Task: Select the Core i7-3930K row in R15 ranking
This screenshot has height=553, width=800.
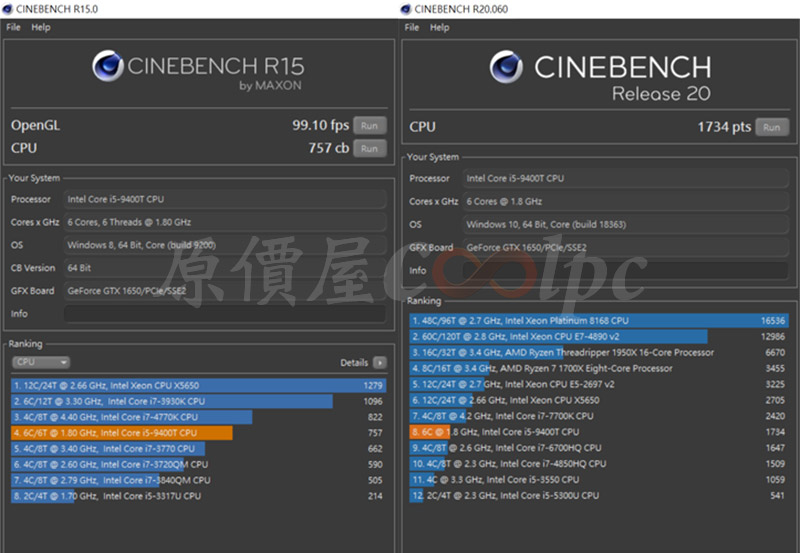Action: [198, 401]
